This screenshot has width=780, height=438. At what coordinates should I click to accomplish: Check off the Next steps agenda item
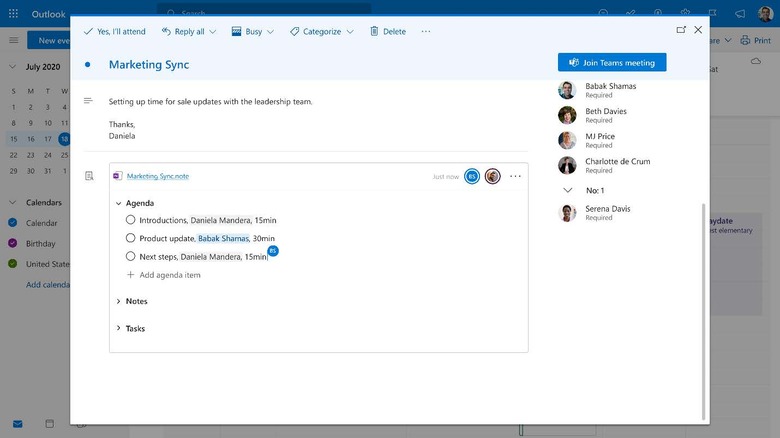130,256
